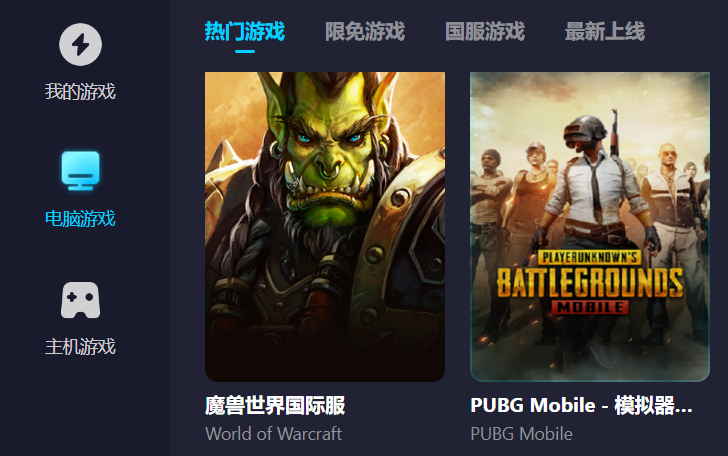Switch to the 热门游戏 tab
Screen dimensions: 728x456
point(245,32)
